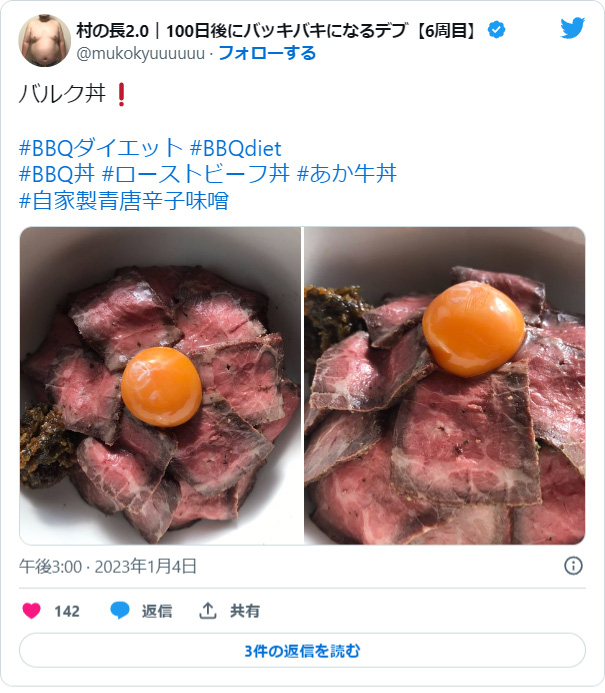Click the Twitter bird logo icon

coord(572,28)
